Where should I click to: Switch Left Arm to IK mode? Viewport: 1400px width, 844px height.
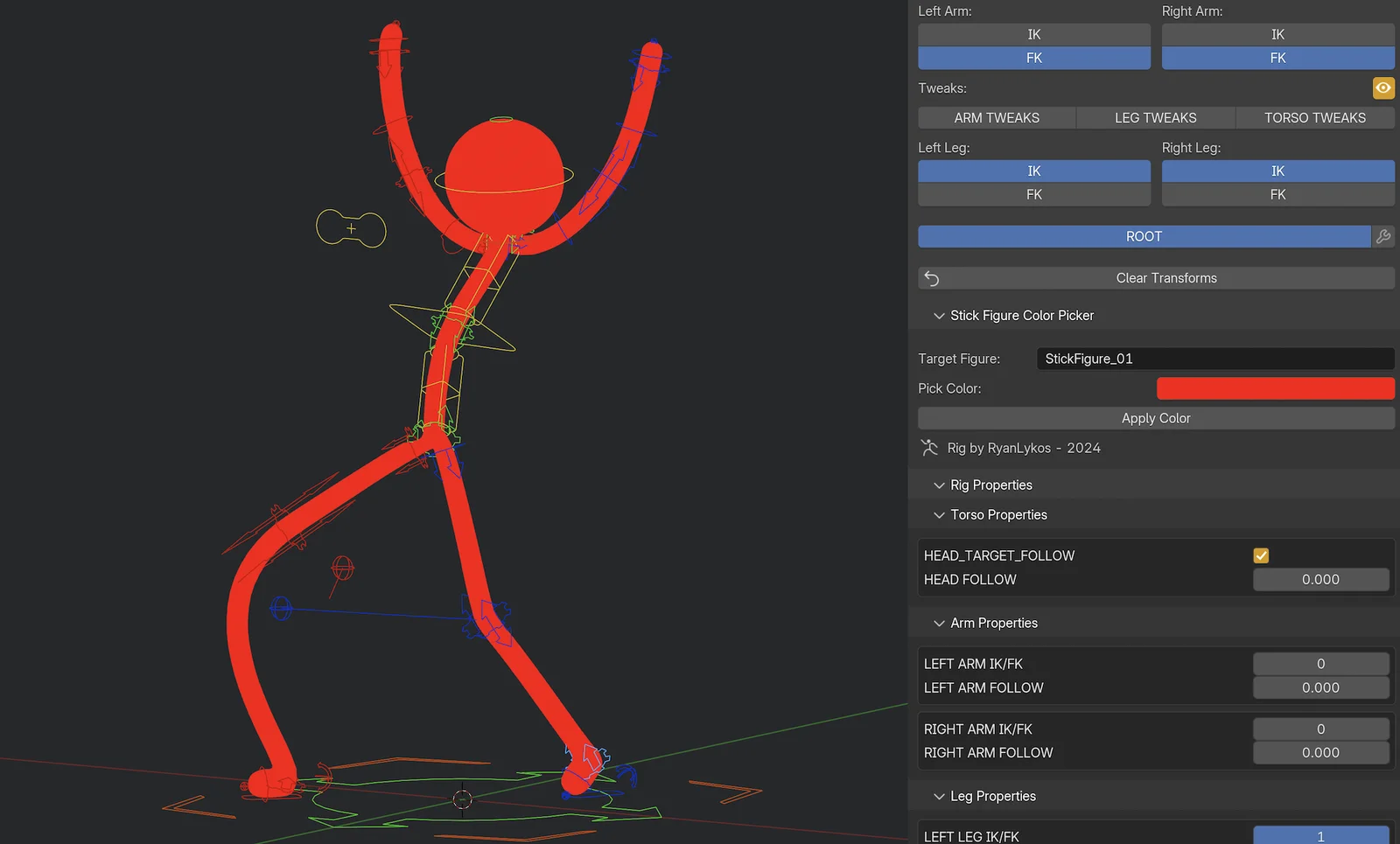(1033, 34)
